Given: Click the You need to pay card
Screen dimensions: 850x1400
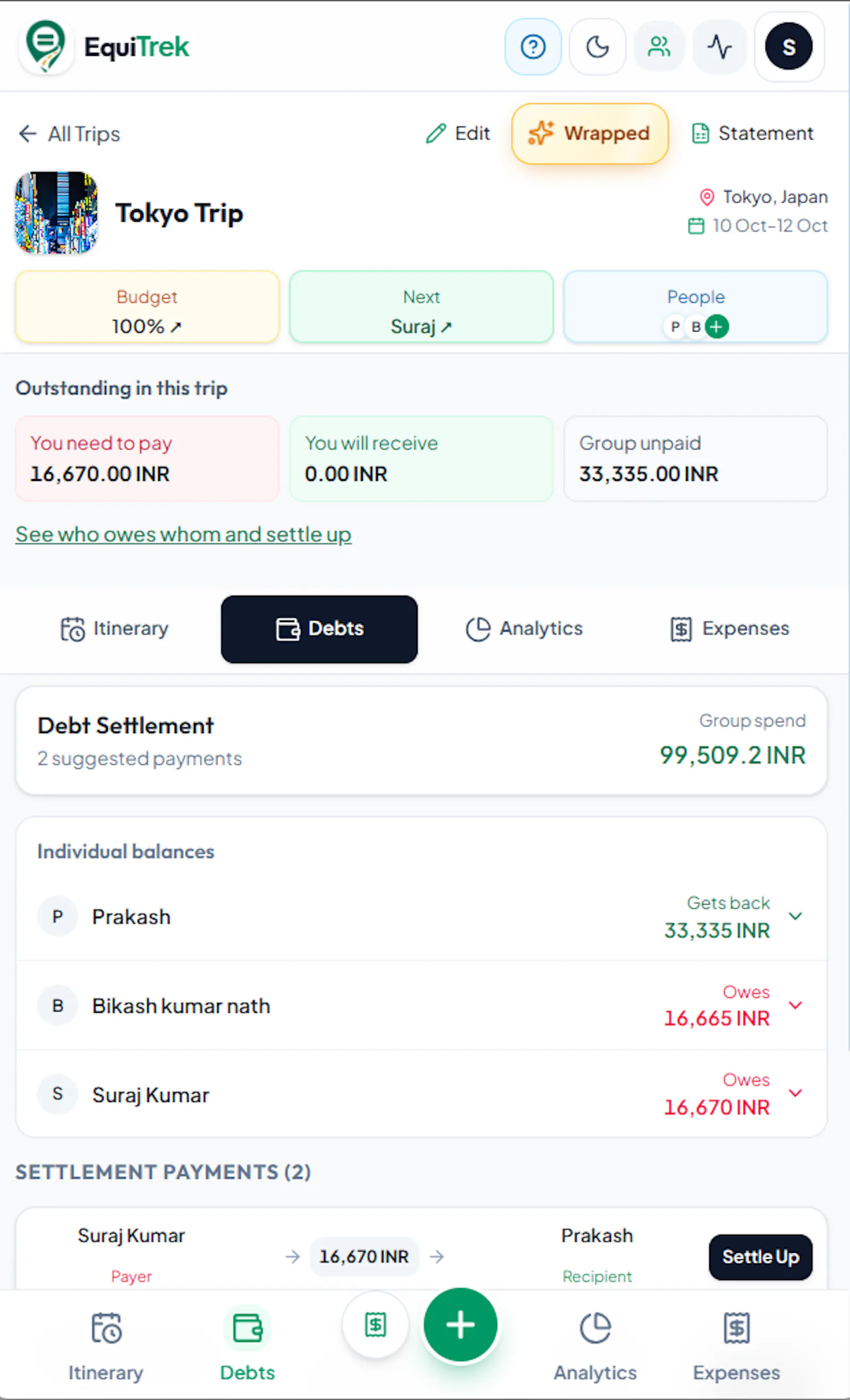Looking at the screenshot, I should (147, 459).
